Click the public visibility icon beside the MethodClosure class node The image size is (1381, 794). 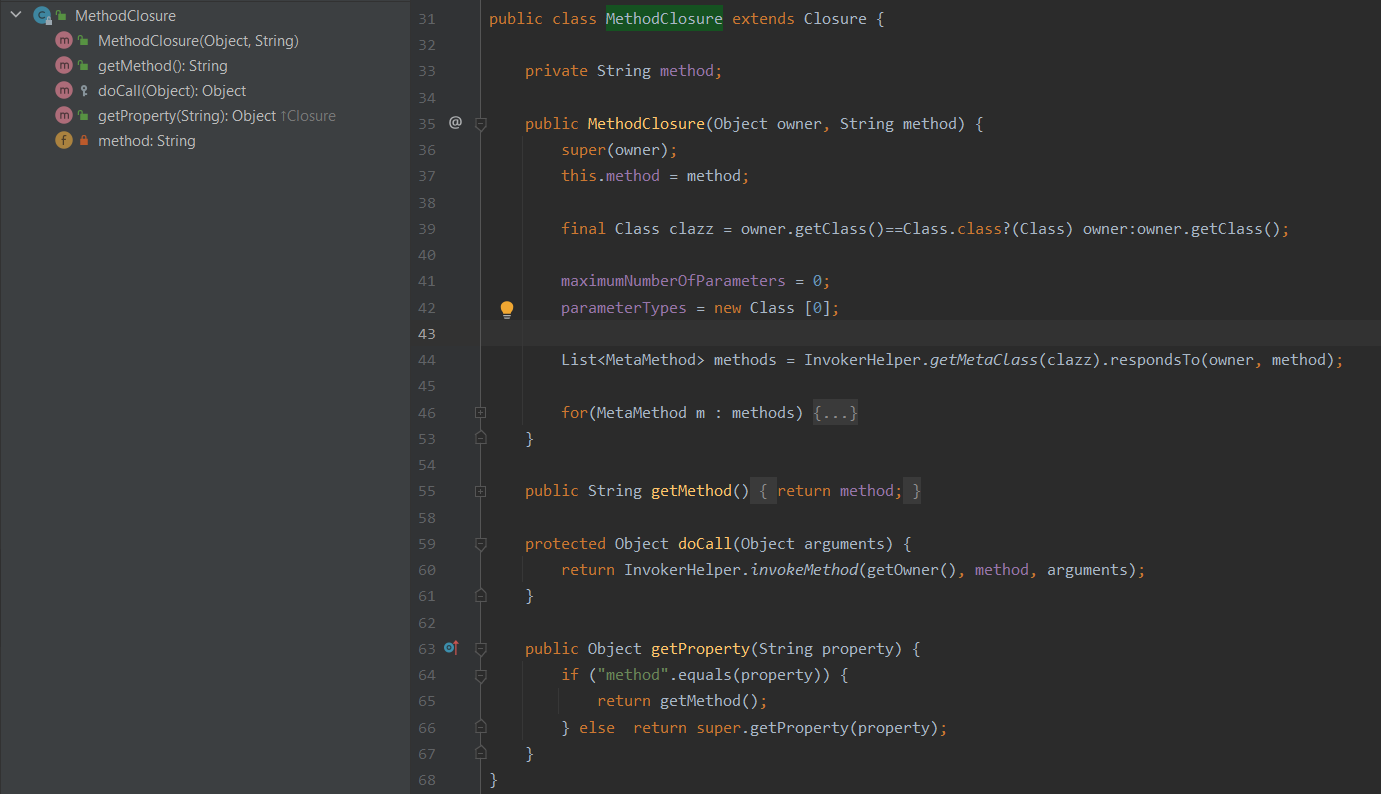[x=61, y=16]
